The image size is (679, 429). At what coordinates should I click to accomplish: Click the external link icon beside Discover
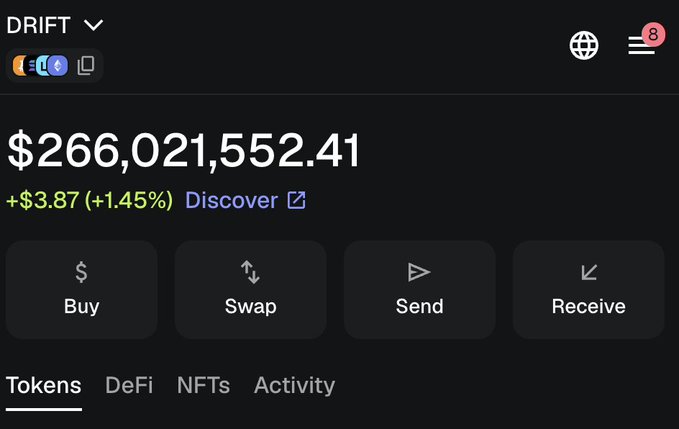pos(297,200)
